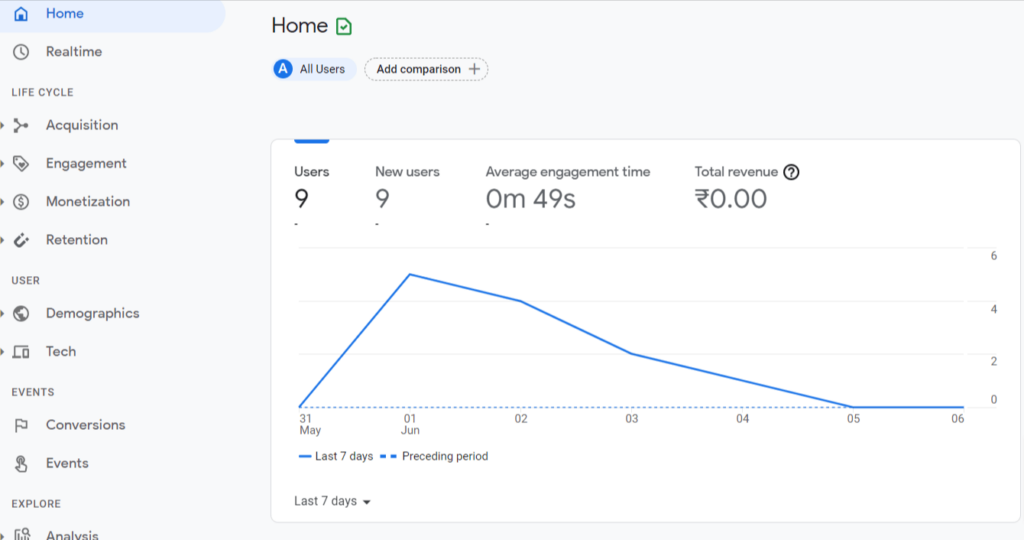Click the EXPLORE section heading
This screenshot has width=1024, height=540.
36,503
